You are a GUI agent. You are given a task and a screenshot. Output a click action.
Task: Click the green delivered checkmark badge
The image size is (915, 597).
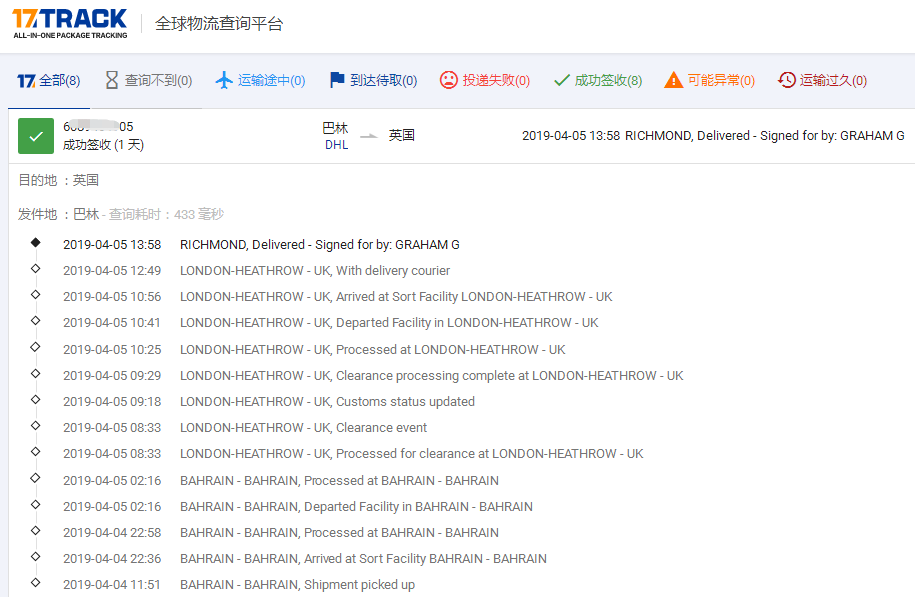(36, 135)
